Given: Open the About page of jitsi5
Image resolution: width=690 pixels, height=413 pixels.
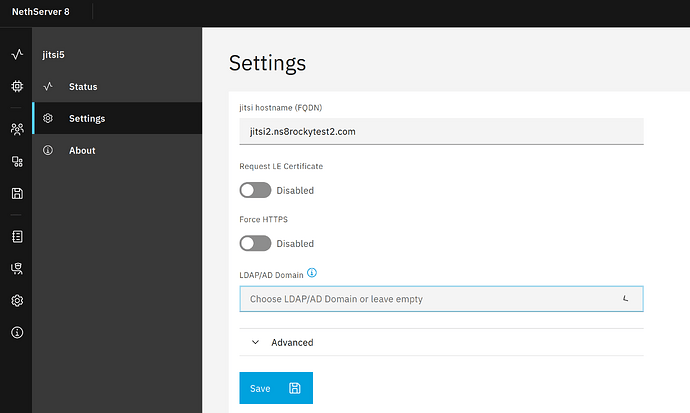Looking at the screenshot, I should pos(82,151).
